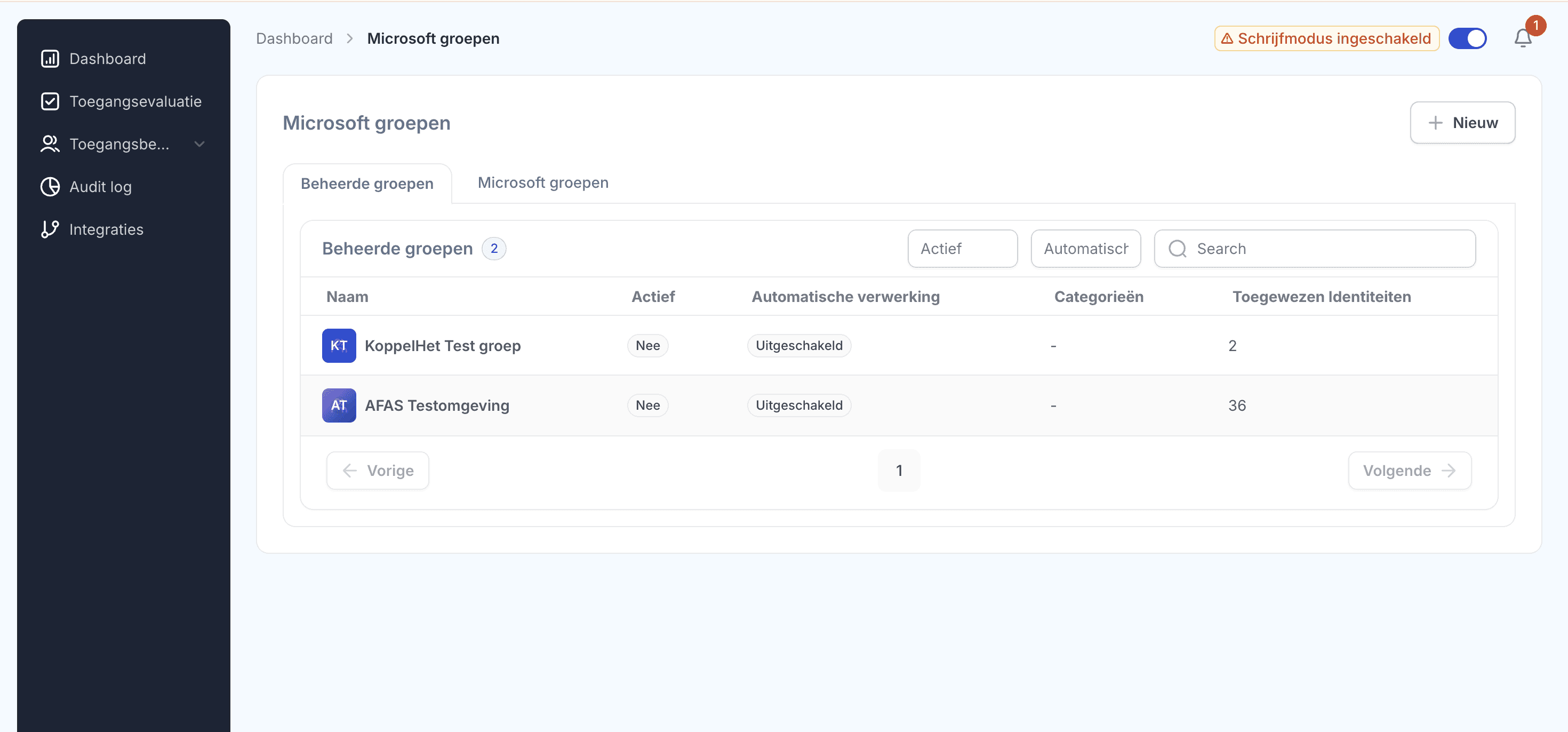Click the Dashboard breadcrumb link

tap(294, 39)
